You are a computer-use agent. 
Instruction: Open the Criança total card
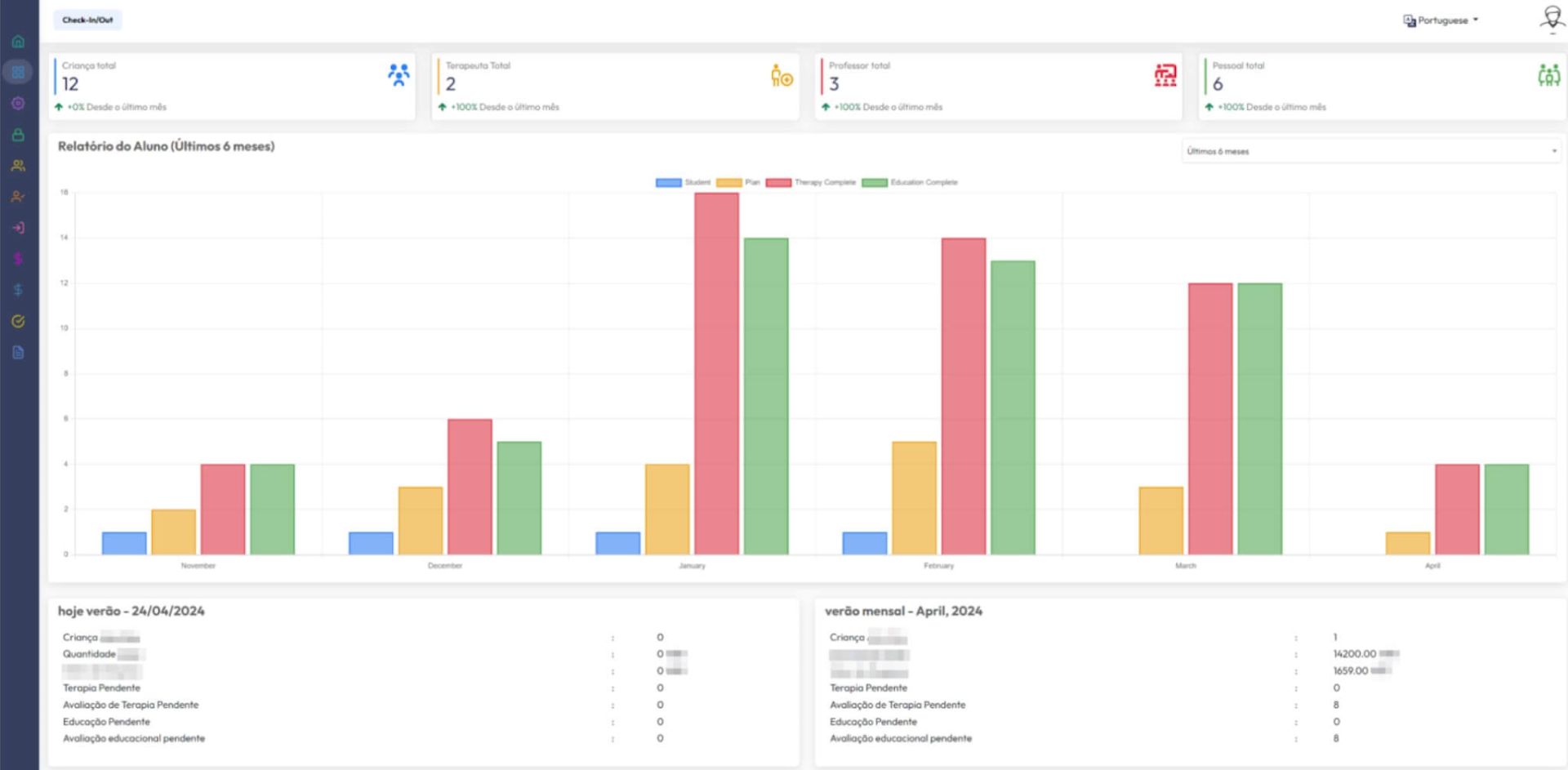(x=232, y=86)
